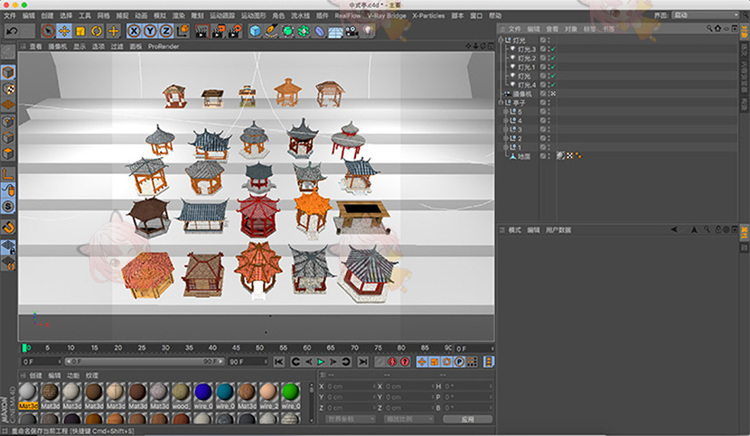Select the 地面 object in the tree
Screen dimensions: 750x436
tap(527, 157)
